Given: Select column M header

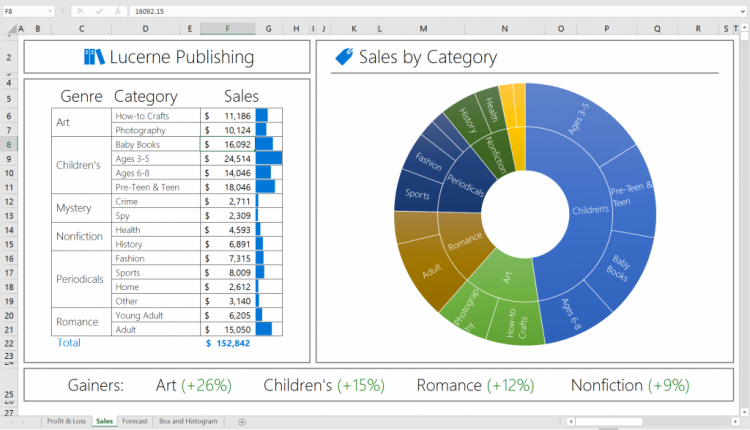Looking at the screenshot, I should coord(423,29).
